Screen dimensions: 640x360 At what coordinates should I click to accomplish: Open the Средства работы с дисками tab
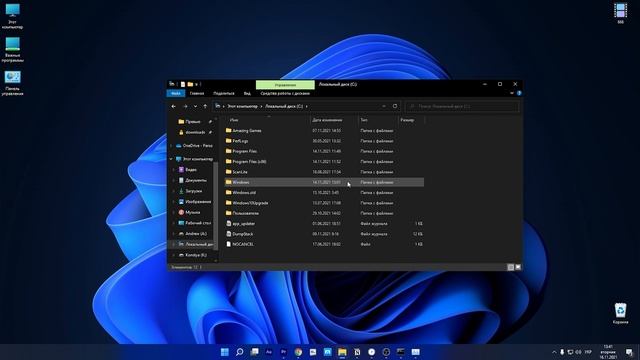click(x=285, y=93)
